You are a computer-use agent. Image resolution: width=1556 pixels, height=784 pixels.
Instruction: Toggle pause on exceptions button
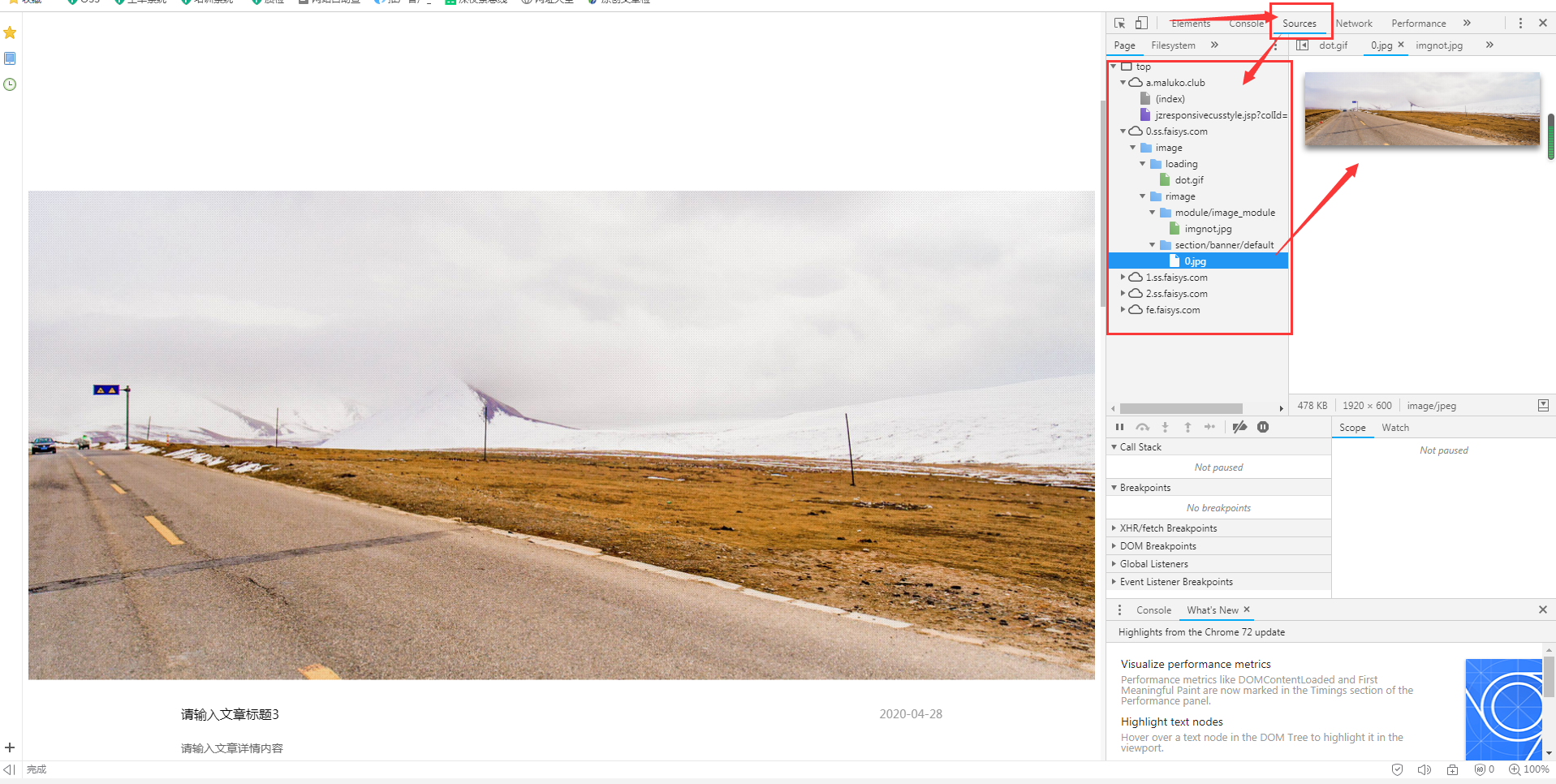(x=1263, y=427)
